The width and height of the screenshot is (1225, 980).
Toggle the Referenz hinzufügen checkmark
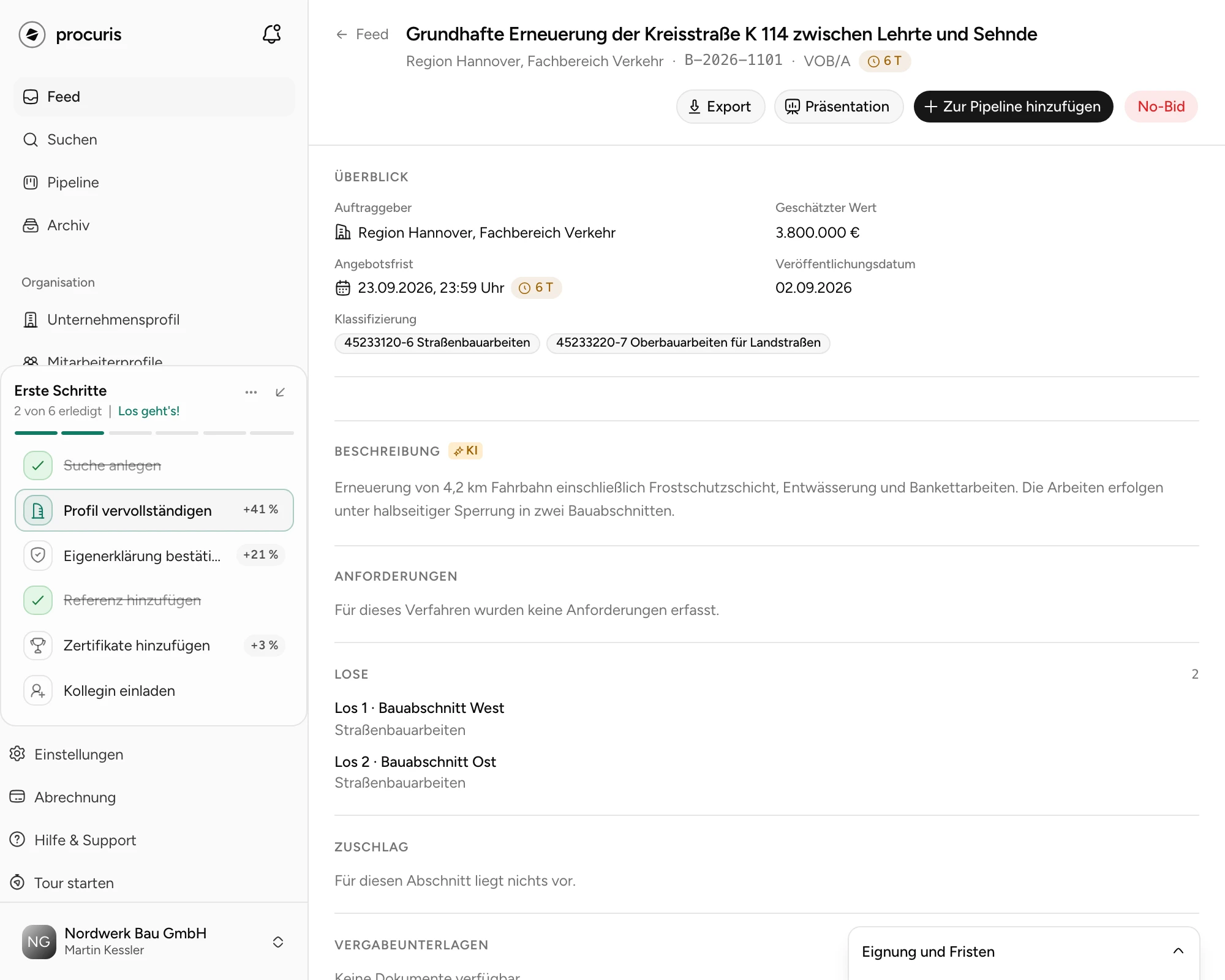click(38, 600)
